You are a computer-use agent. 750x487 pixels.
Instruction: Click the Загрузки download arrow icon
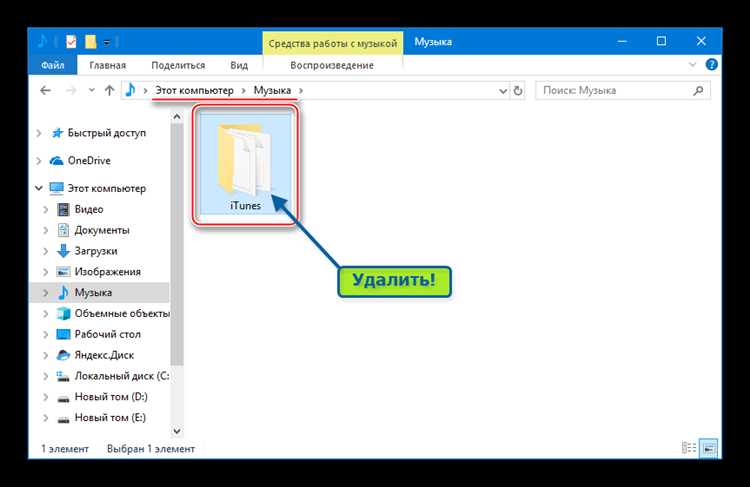(x=63, y=251)
